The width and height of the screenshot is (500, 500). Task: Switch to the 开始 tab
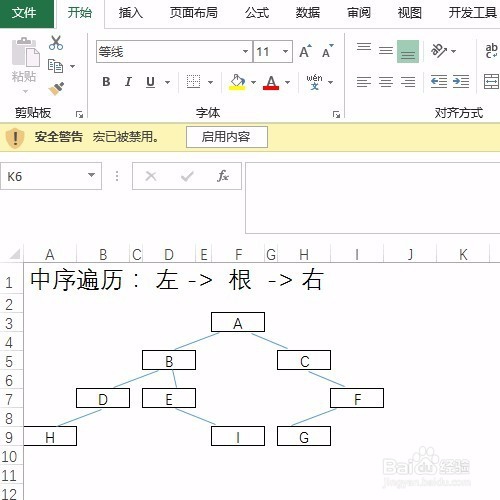coord(80,13)
